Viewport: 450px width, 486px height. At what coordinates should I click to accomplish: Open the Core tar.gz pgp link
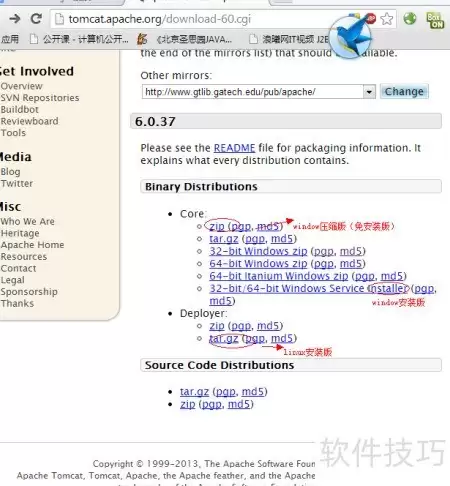255,239
